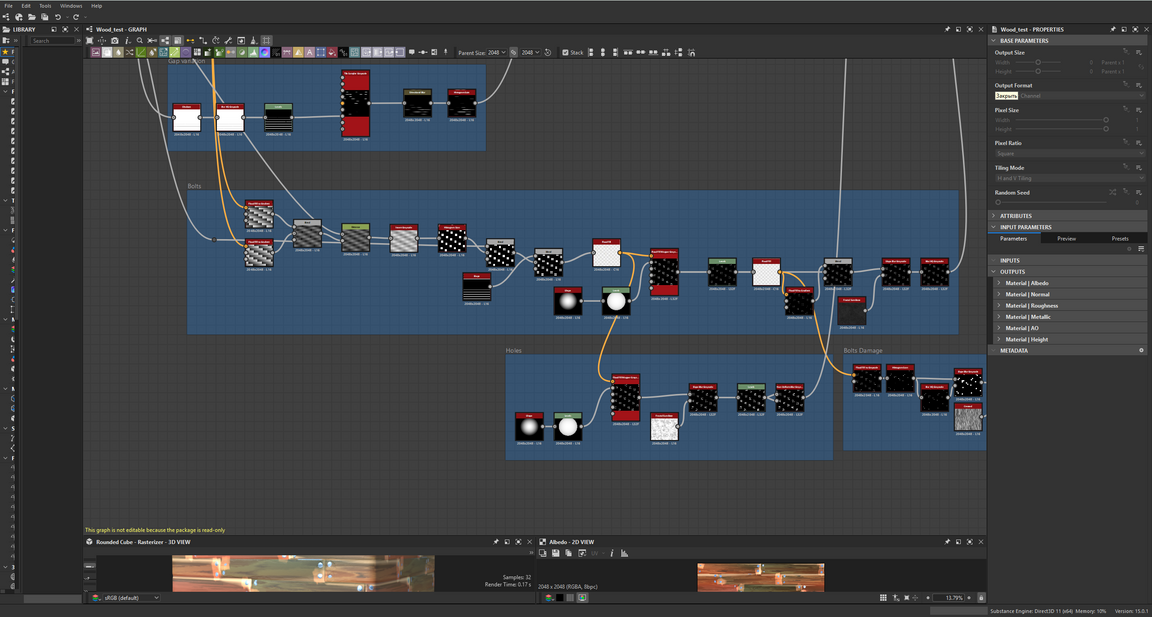Click the graph info icon
The width and height of the screenshot is (1152, 617).
pyautogui.click(x=127, y=41)
